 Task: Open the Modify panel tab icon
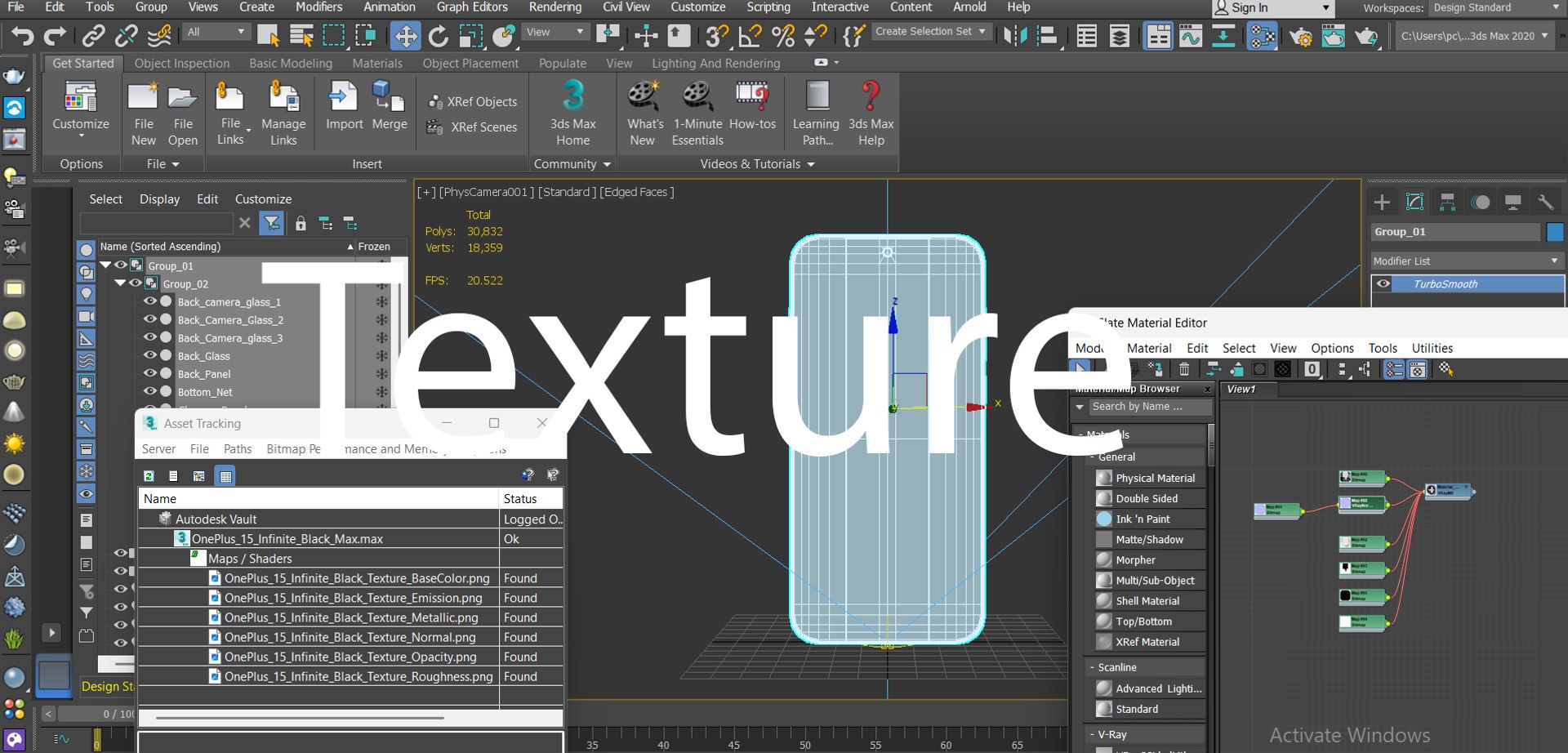tap(1414, 202)
